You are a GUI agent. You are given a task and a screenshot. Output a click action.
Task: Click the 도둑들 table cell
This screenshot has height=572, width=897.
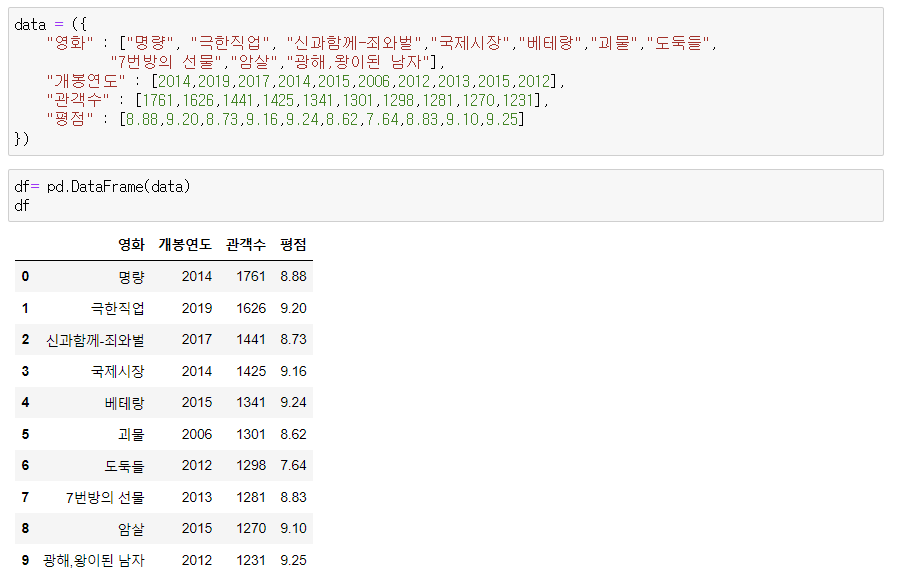pyautogui.click(x=125, y=466)
